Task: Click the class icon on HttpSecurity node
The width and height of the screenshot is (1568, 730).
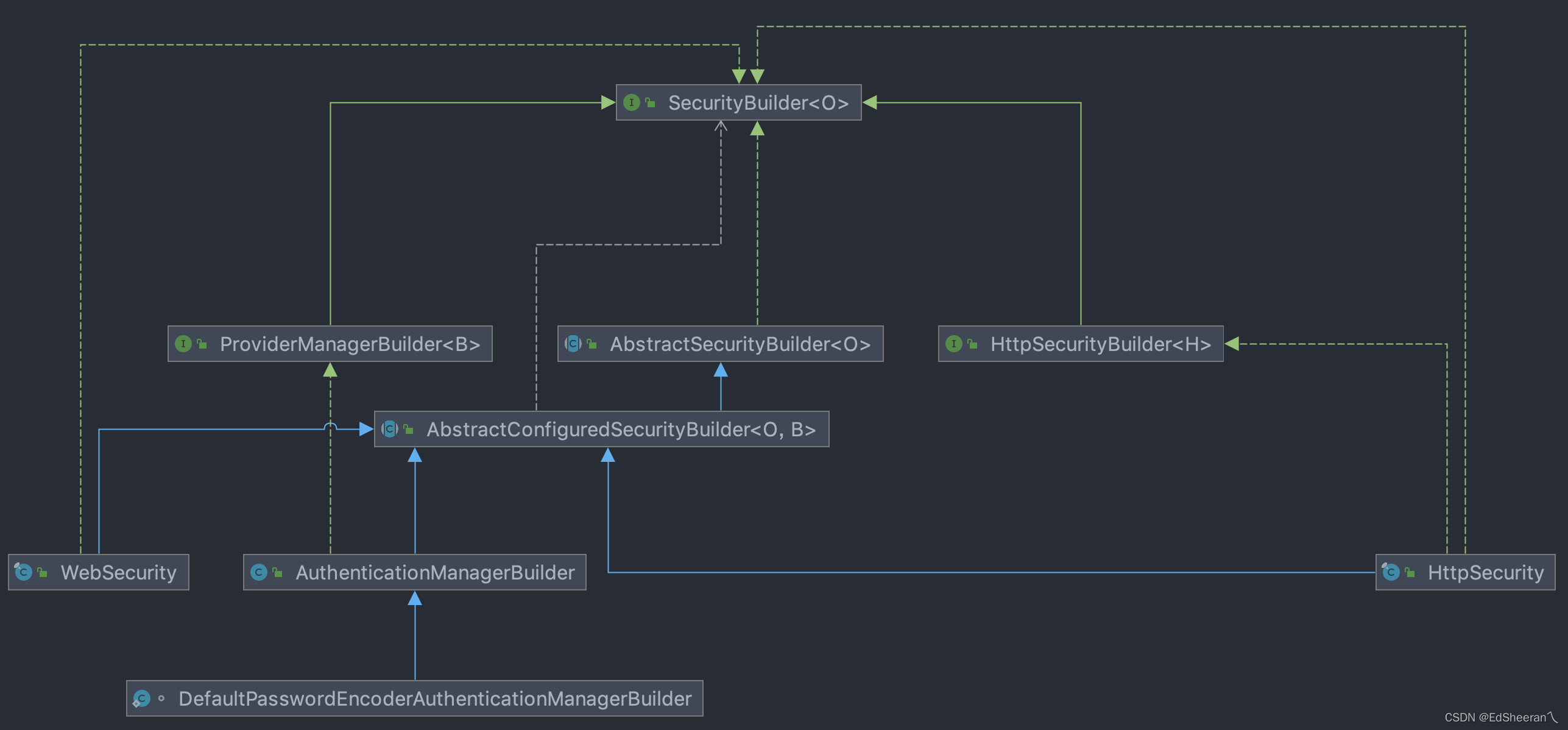Action: 1391,572
